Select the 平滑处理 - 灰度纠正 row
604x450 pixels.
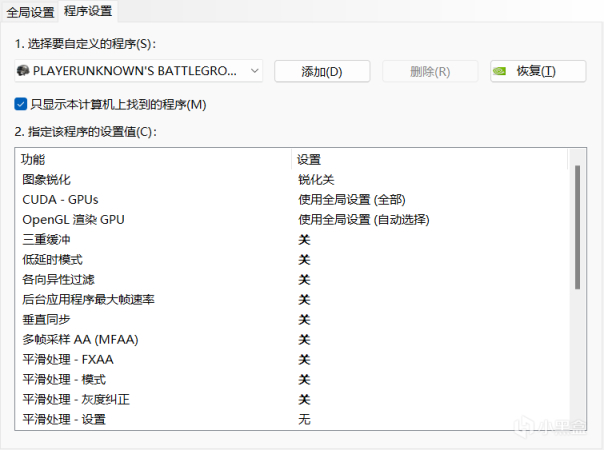[x=293, y=400]
